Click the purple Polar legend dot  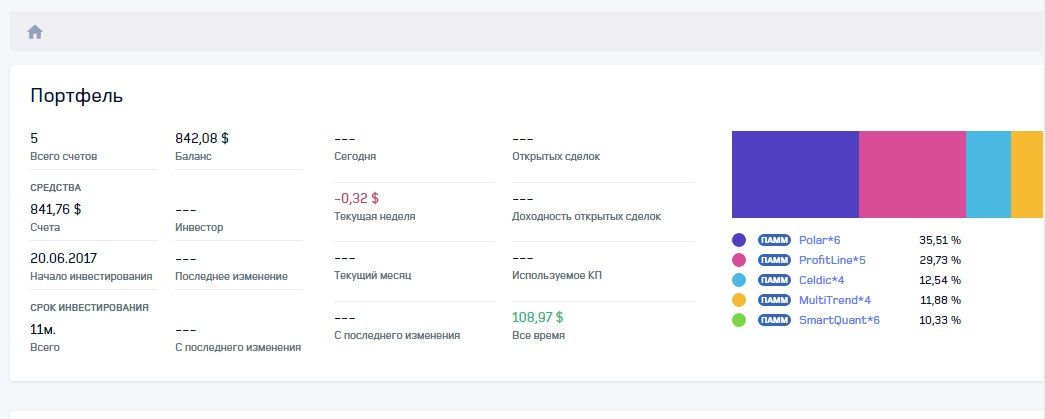pyautogui.click(x=739, y=240)
